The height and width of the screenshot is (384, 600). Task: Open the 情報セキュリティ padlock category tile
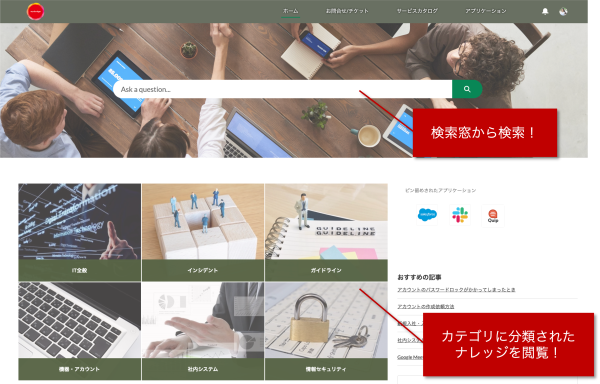[326, 331]
